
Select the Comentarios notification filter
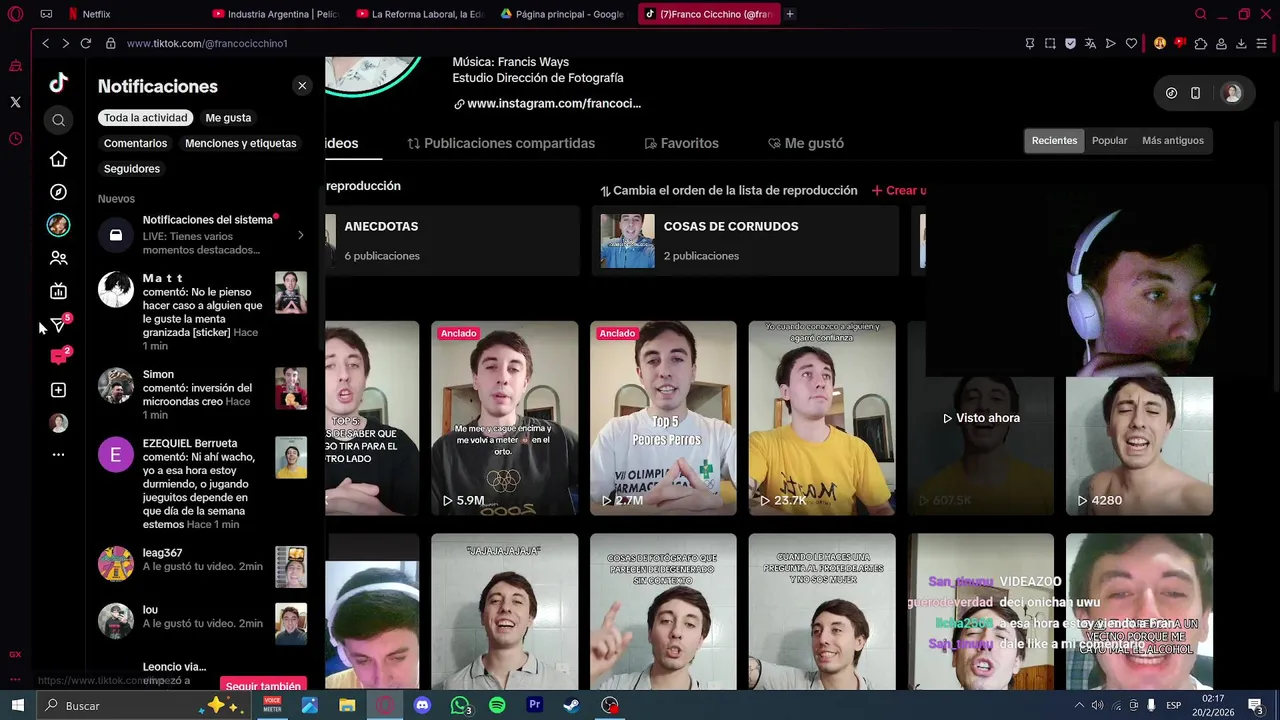point(135,143)
